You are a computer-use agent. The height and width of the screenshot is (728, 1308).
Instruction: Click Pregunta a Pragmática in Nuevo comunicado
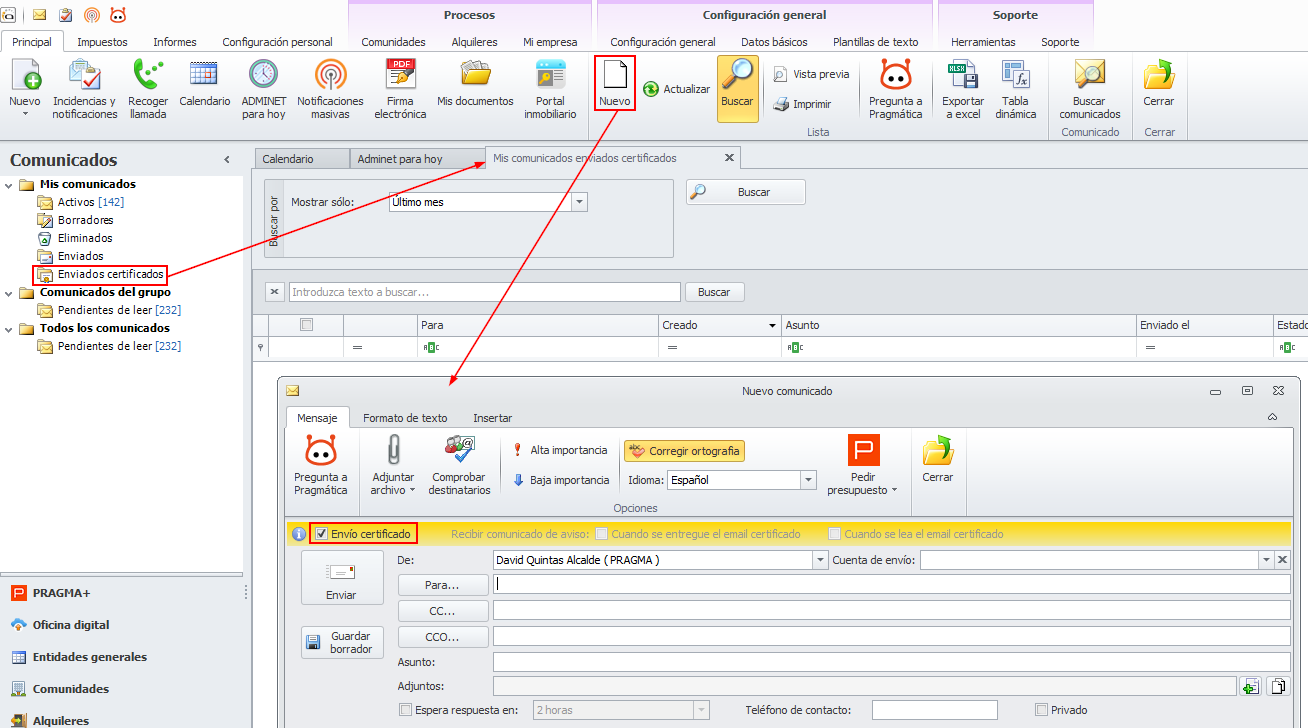321,466
